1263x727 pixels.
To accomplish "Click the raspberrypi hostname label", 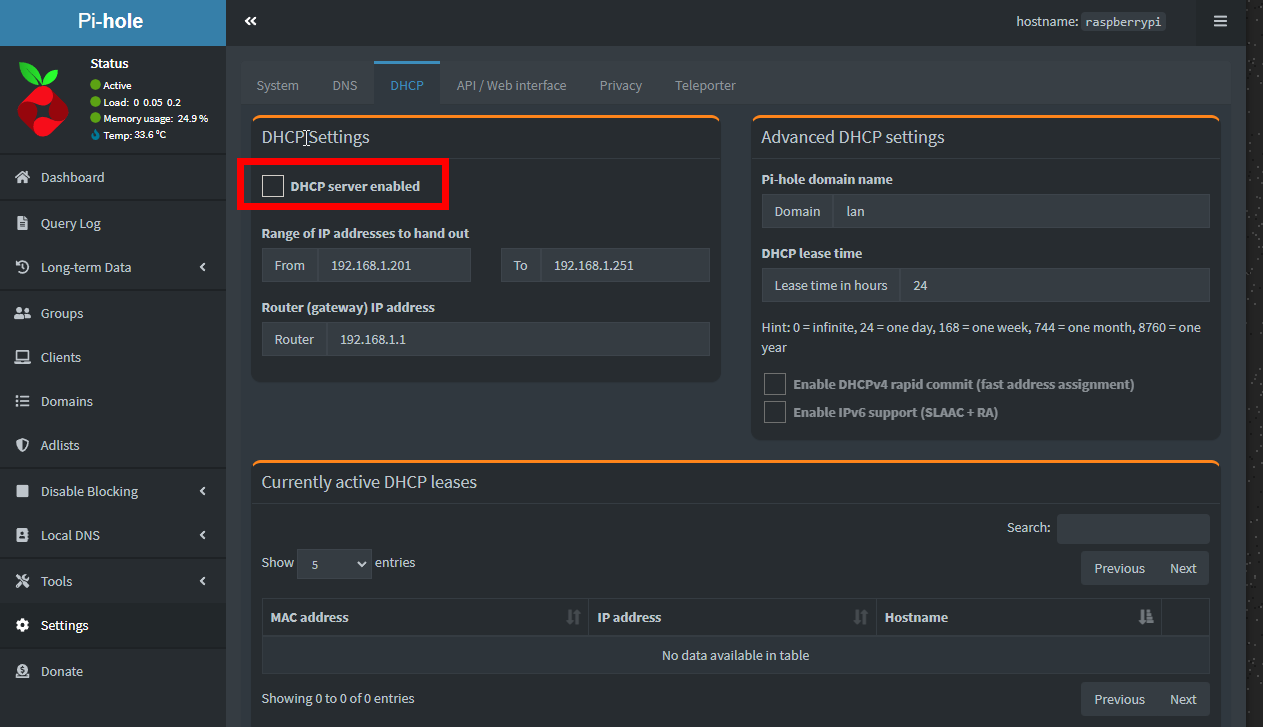I will [x=1124, y=21].
